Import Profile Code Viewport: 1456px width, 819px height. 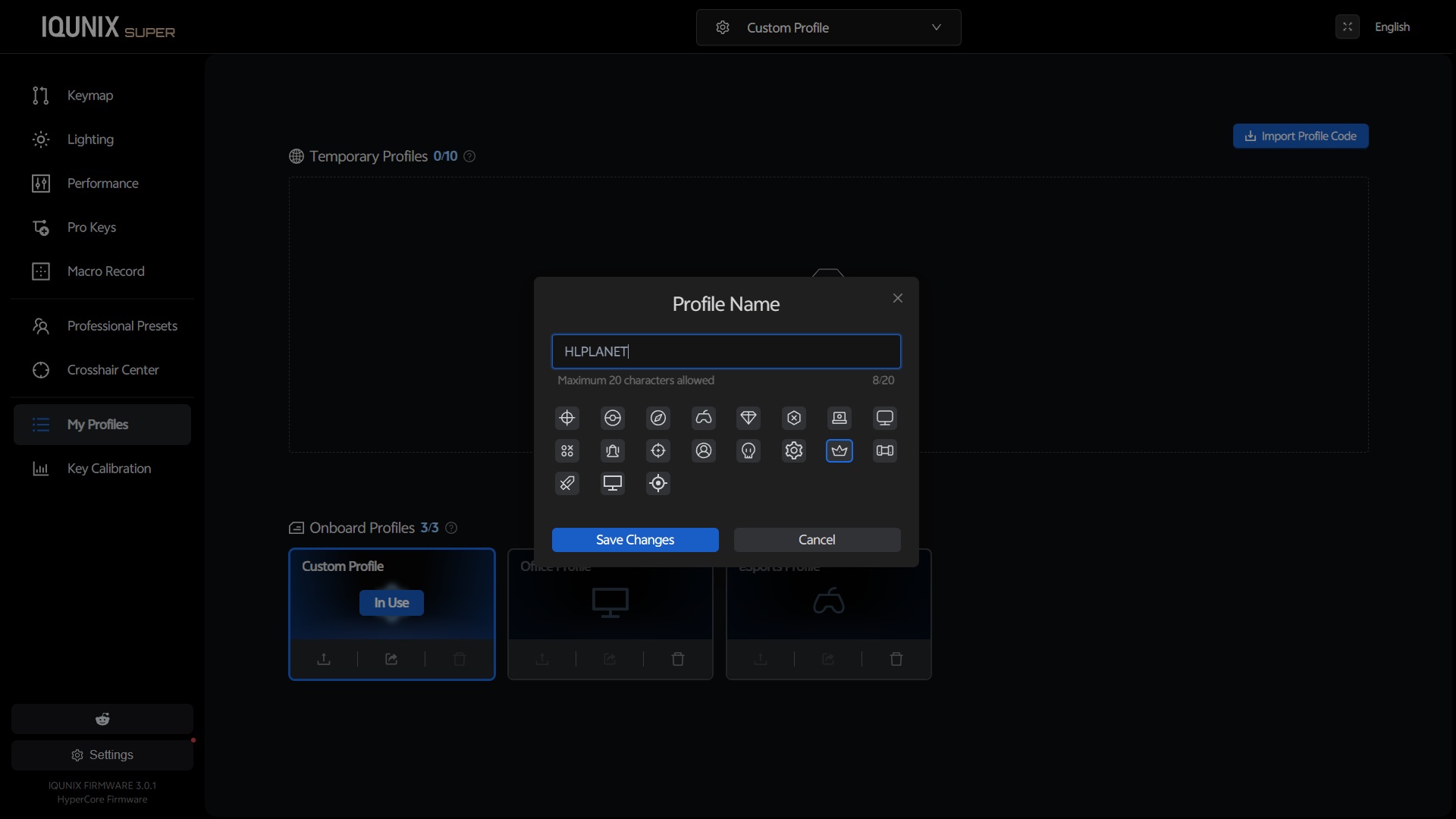(x=1301, y=136)
